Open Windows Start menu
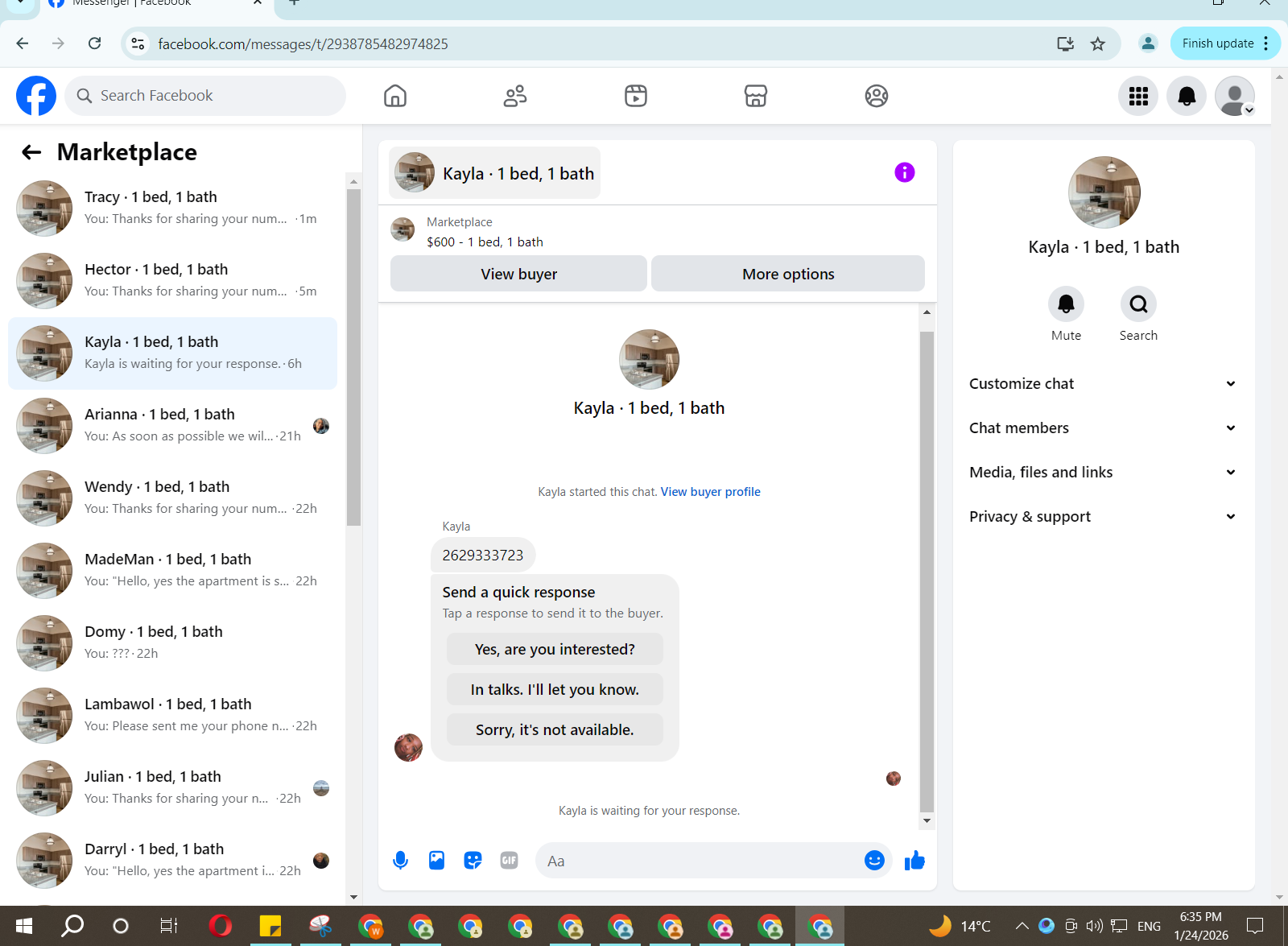This screenshot has height=946, width=1288. pyautogui.click(x=24, y=926)
